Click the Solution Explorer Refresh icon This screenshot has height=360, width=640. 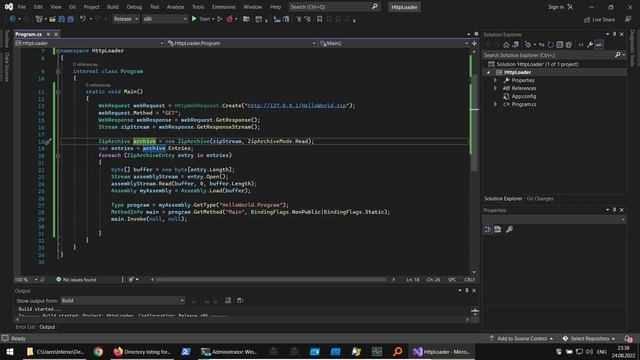pyautogui.click(x=550, y=45)
